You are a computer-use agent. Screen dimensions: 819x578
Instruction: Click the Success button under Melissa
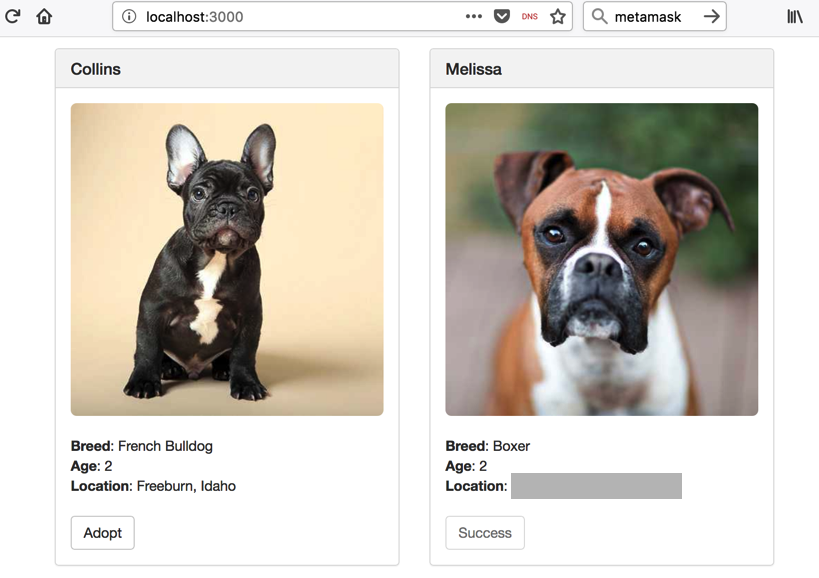484,533
